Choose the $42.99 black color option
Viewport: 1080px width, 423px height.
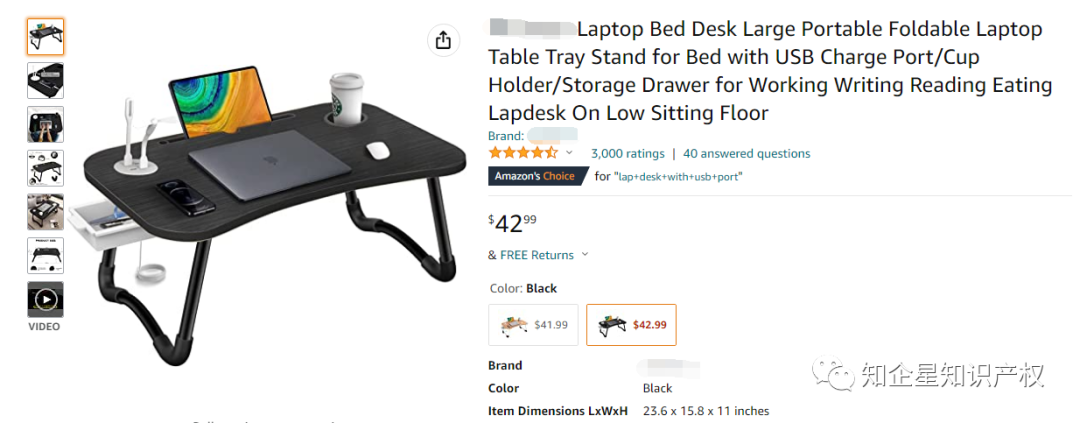(x=631, y=324)
